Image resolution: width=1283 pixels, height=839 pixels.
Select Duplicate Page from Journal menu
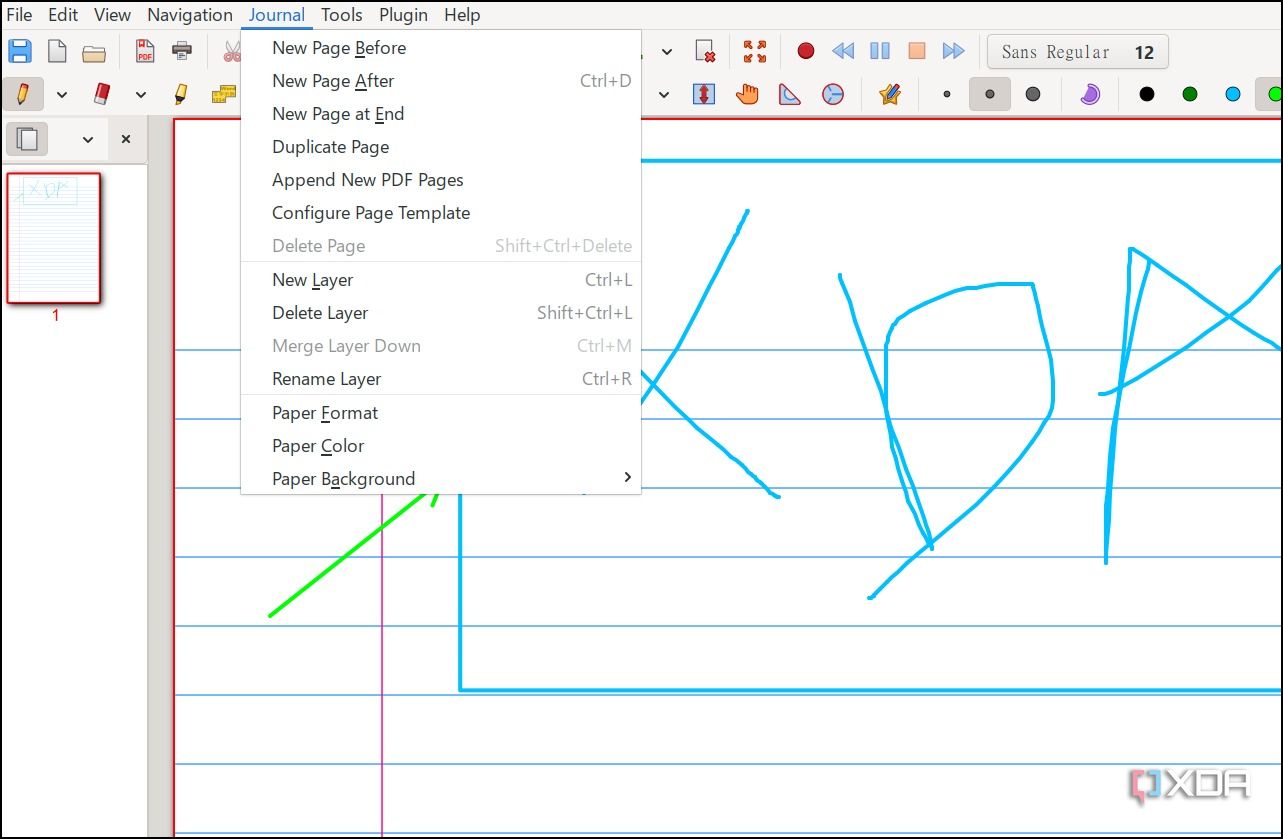click(x=441, y=147)
